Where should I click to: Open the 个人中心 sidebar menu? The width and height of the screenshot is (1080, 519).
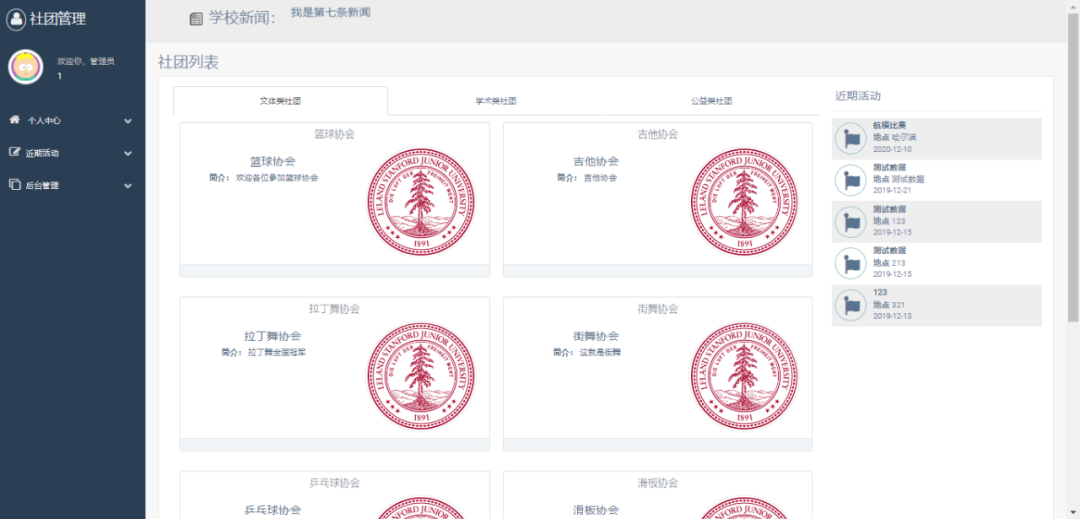point(72,120)
